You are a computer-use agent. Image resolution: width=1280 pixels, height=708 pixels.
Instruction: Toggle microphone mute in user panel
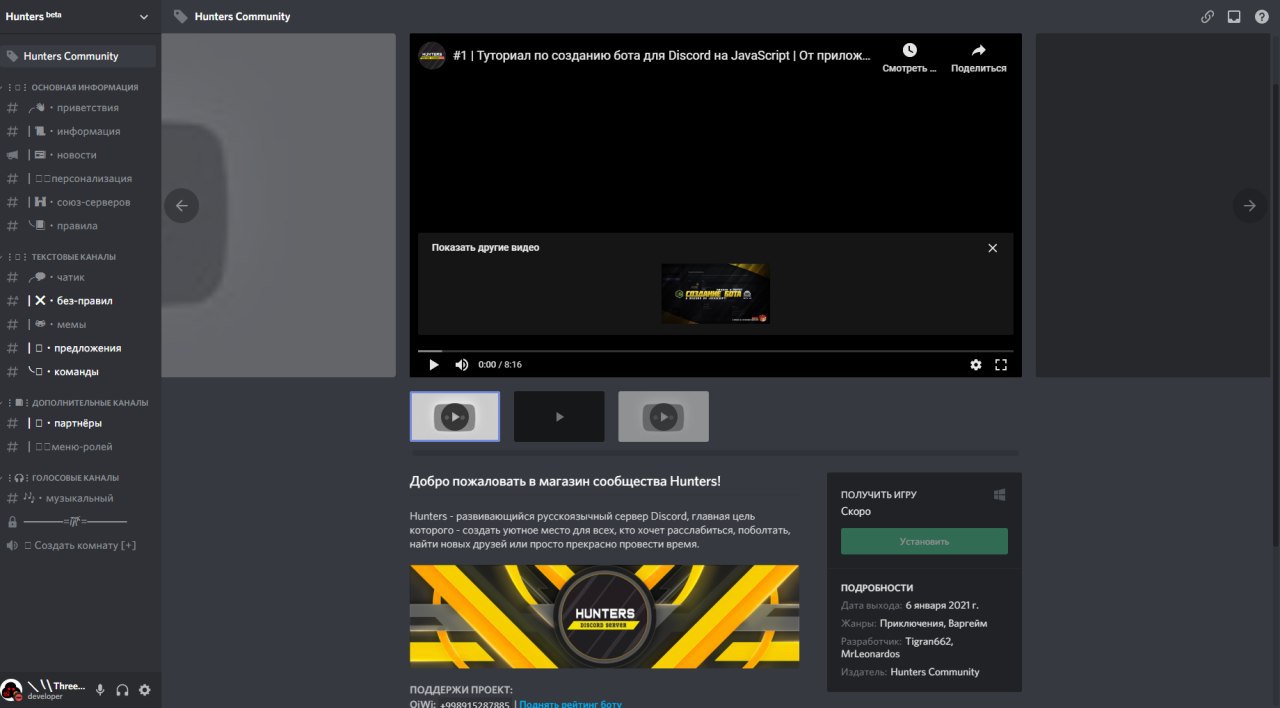point(100,690)
